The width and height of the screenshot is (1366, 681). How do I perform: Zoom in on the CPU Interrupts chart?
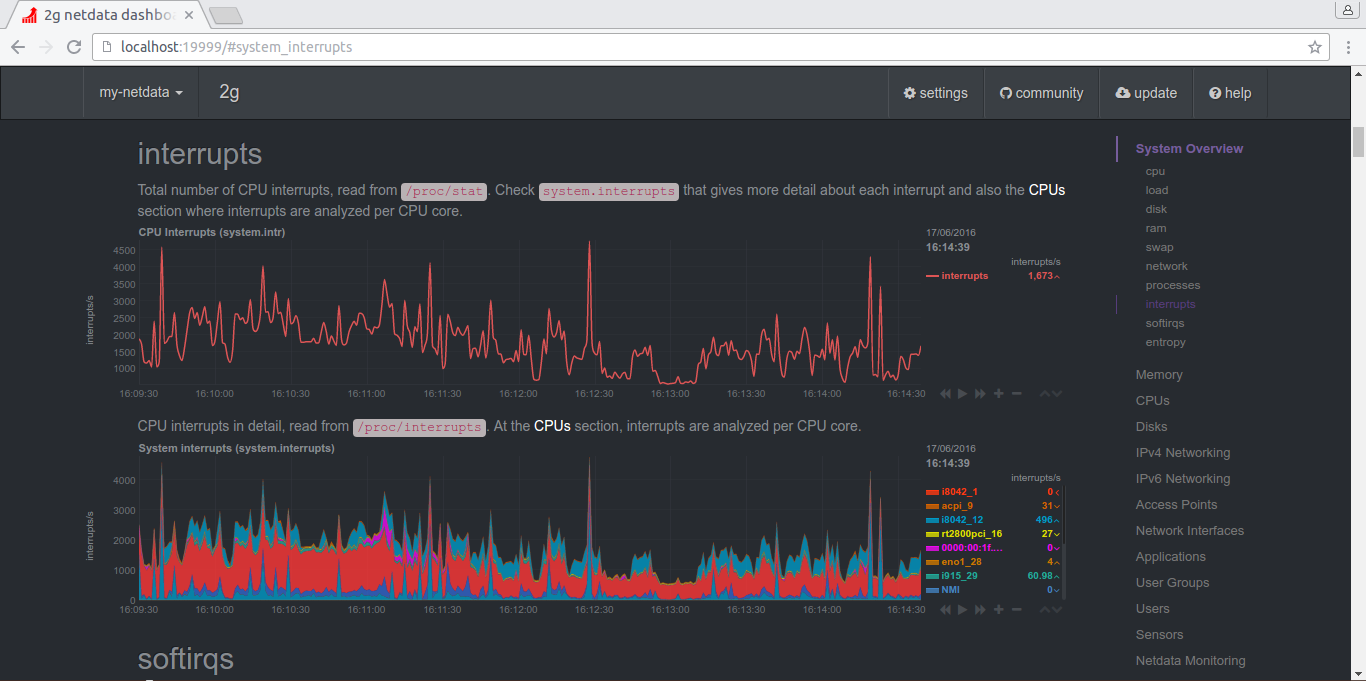point(998,394)
